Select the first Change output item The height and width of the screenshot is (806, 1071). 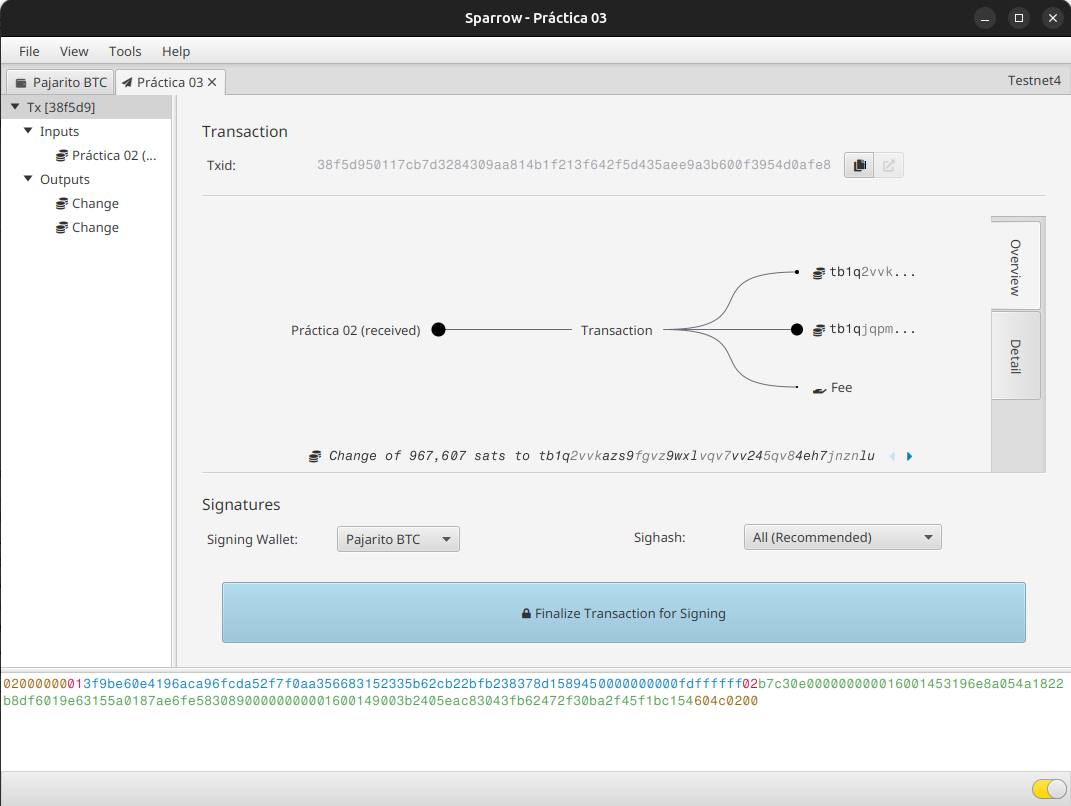pos(87,204)
